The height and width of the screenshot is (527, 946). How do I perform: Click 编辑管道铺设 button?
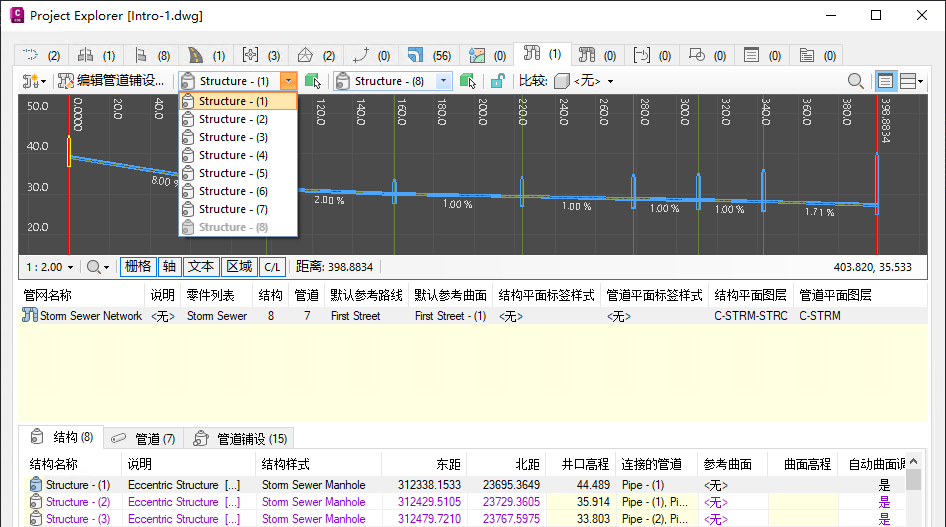point(111,81)
